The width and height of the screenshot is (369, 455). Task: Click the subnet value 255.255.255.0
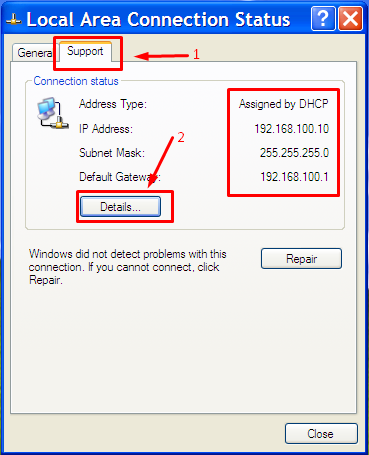(x=294, y=153)
